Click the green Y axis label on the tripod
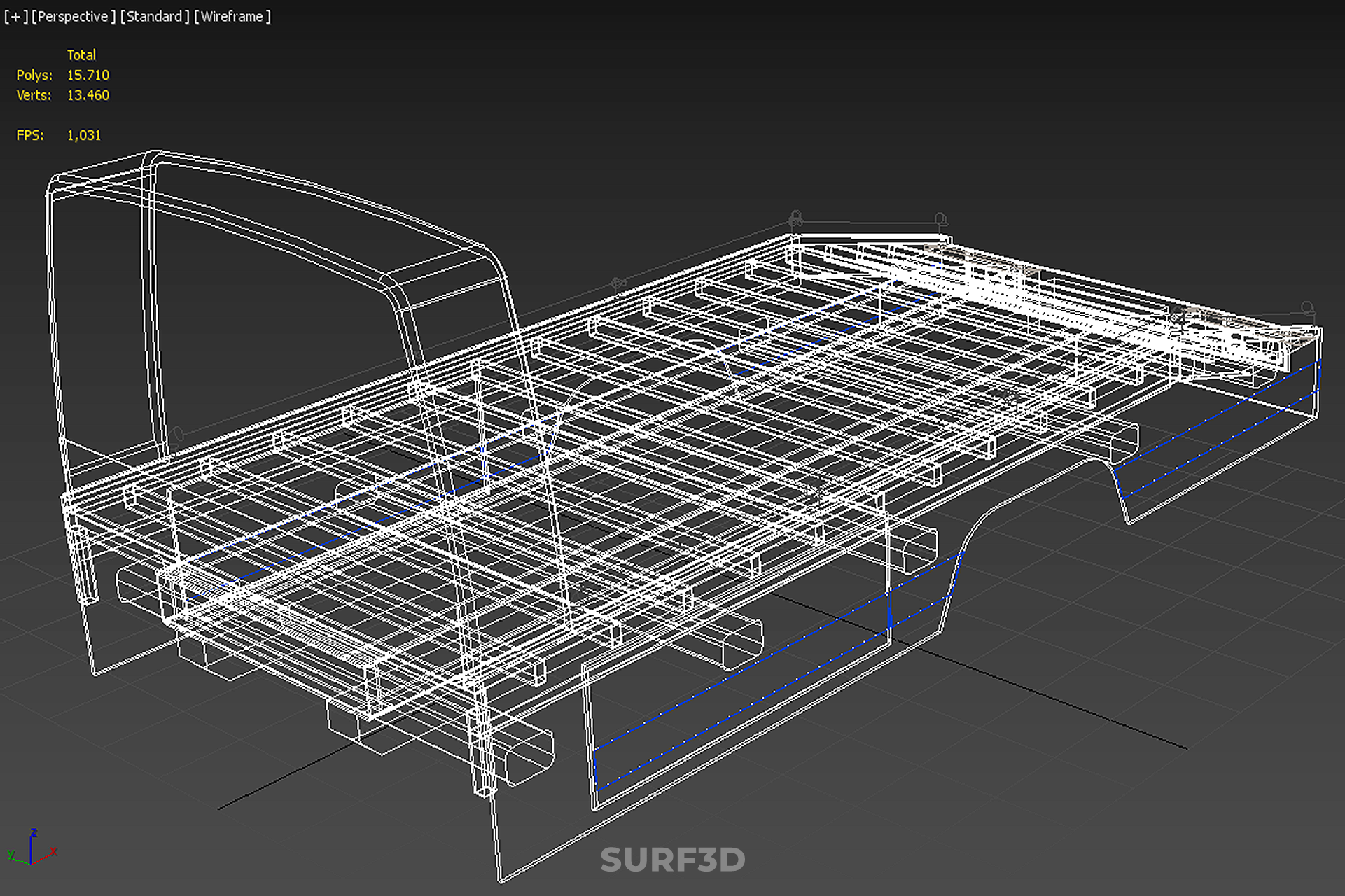This screenshot has width=1345, height=896. tap(11, 854)
